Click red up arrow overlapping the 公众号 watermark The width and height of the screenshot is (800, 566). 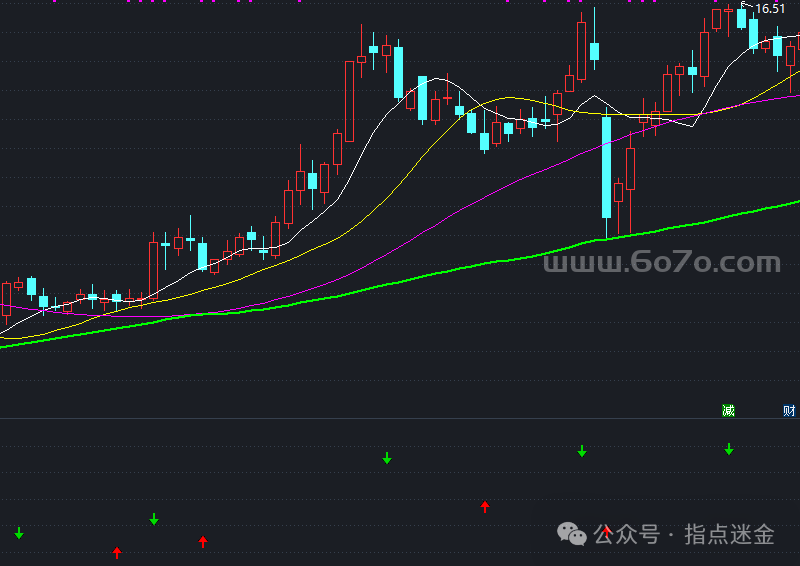coord(606,530)
